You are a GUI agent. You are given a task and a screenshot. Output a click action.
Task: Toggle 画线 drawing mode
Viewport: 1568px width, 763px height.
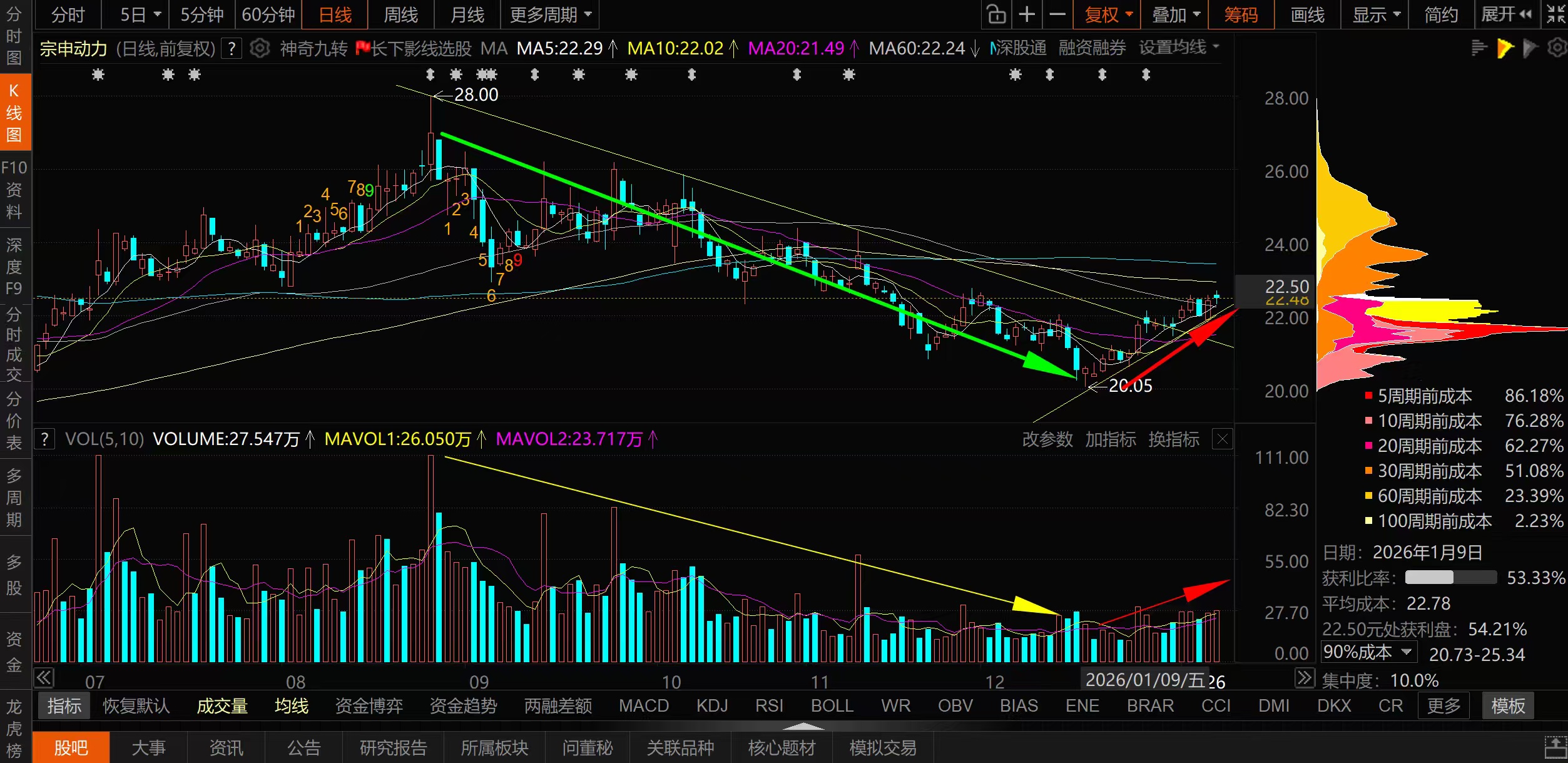pos(1307,14)
